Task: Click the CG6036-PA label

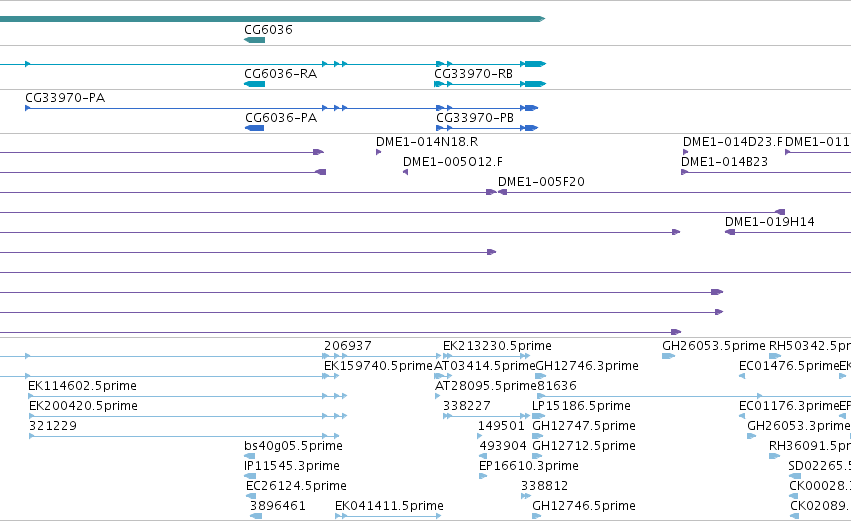Action: click(x=281, y=118)
